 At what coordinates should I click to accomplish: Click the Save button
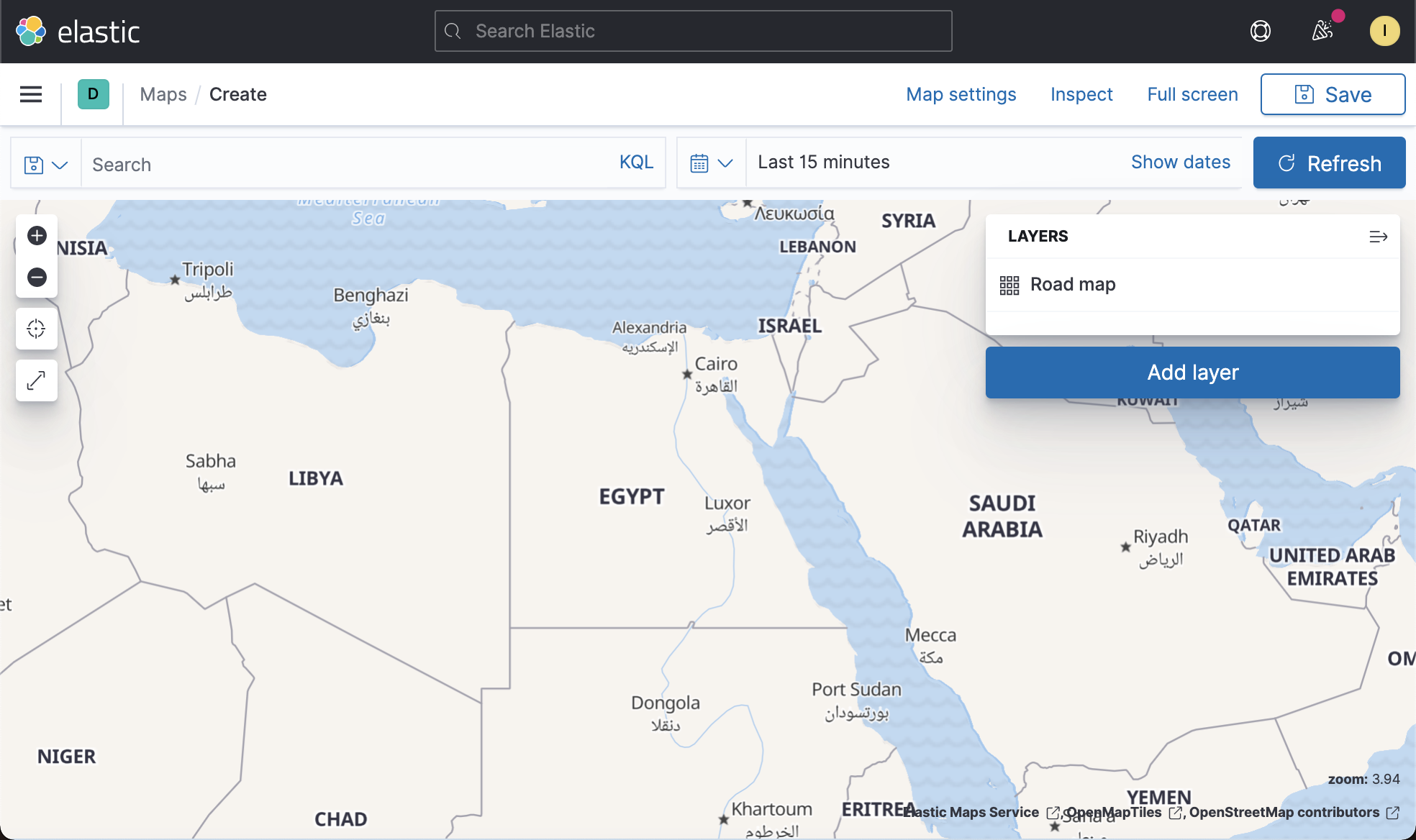[x=1332, y=94]
